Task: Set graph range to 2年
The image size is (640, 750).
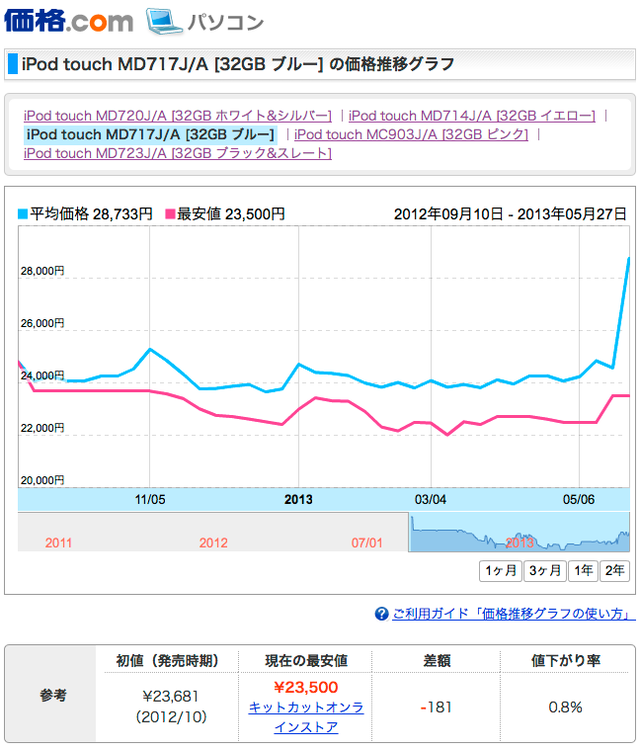Action: [615, 571]
